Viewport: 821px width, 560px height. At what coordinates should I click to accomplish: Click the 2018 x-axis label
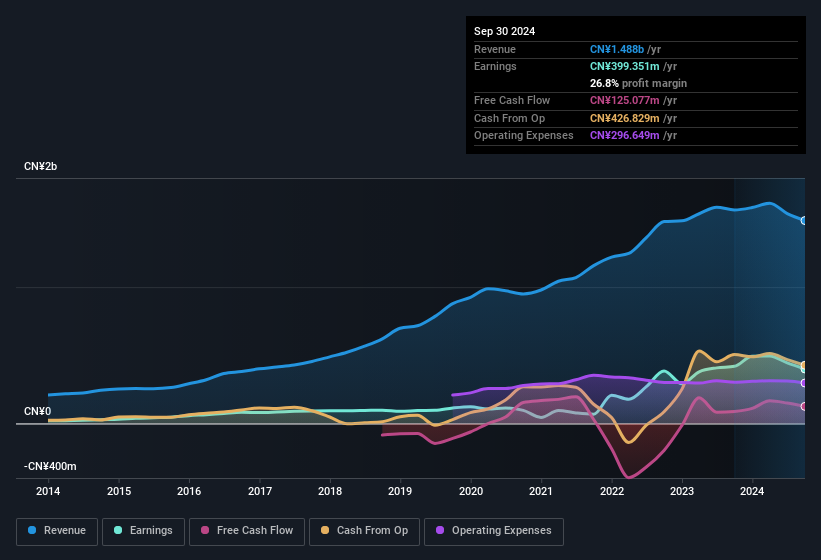click(330, 491)
